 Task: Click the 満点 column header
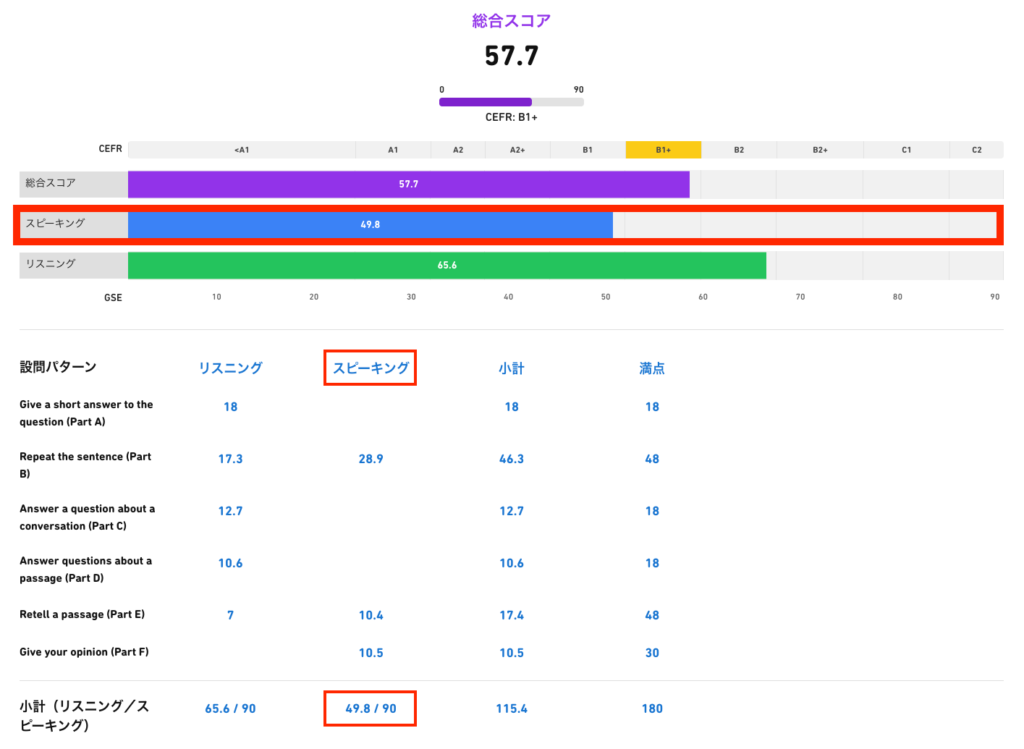pyautogui.click(x=652, y=368)
